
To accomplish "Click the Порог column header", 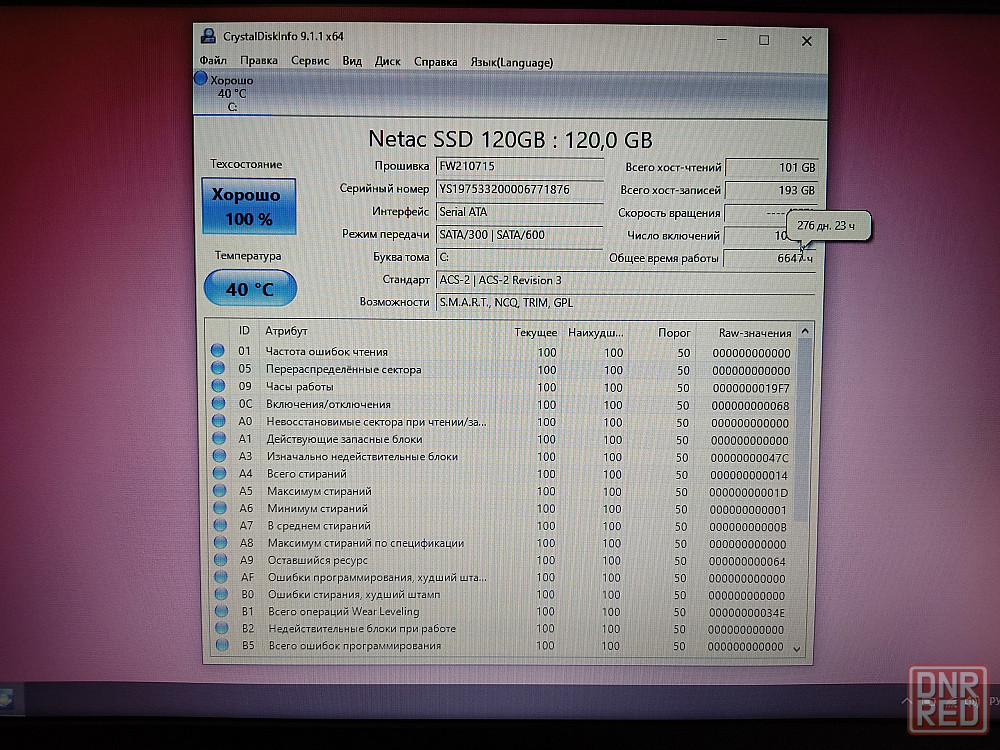I will point(674,333).
